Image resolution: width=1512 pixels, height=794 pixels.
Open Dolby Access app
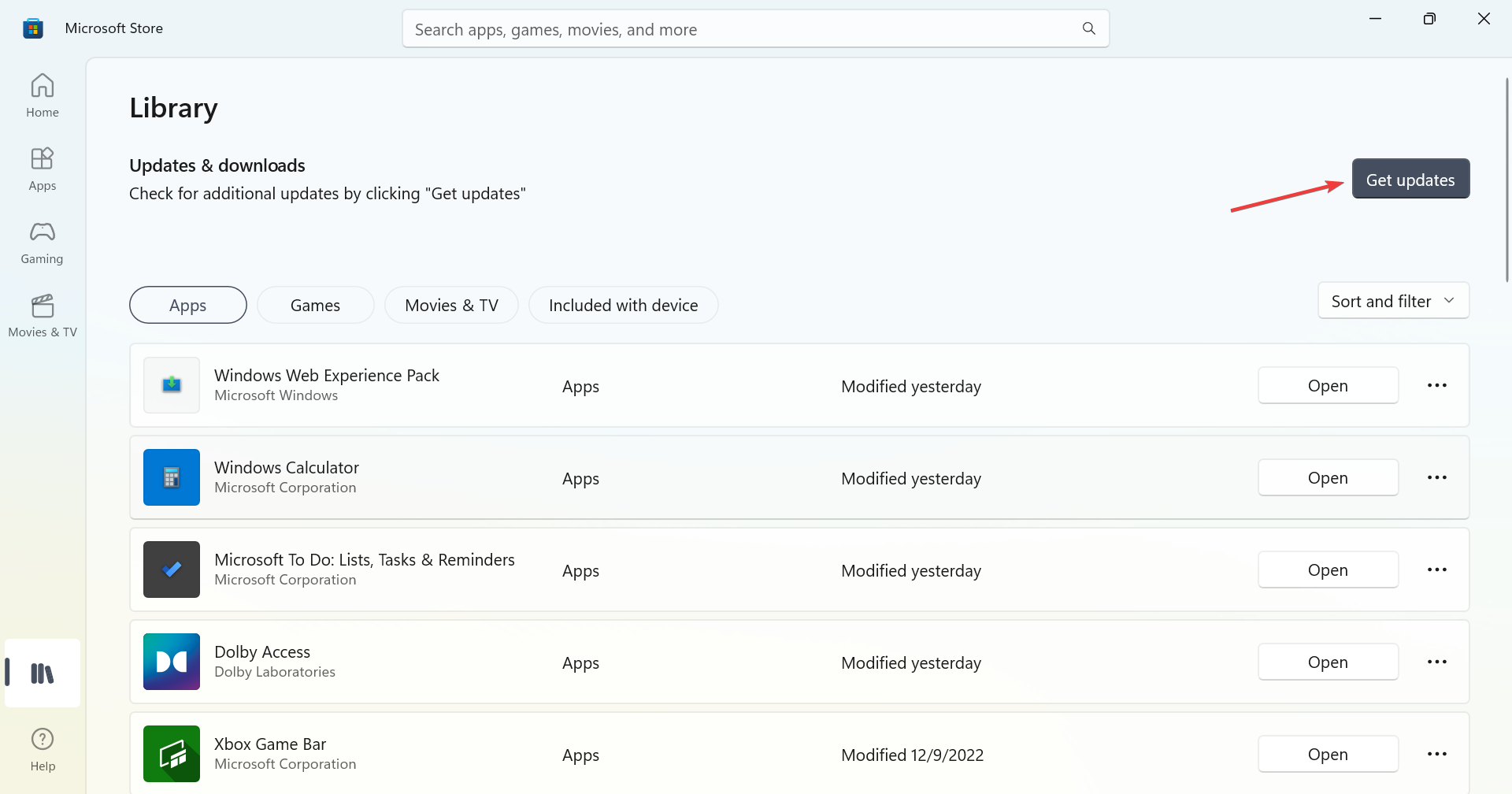tap(1328, 662)
